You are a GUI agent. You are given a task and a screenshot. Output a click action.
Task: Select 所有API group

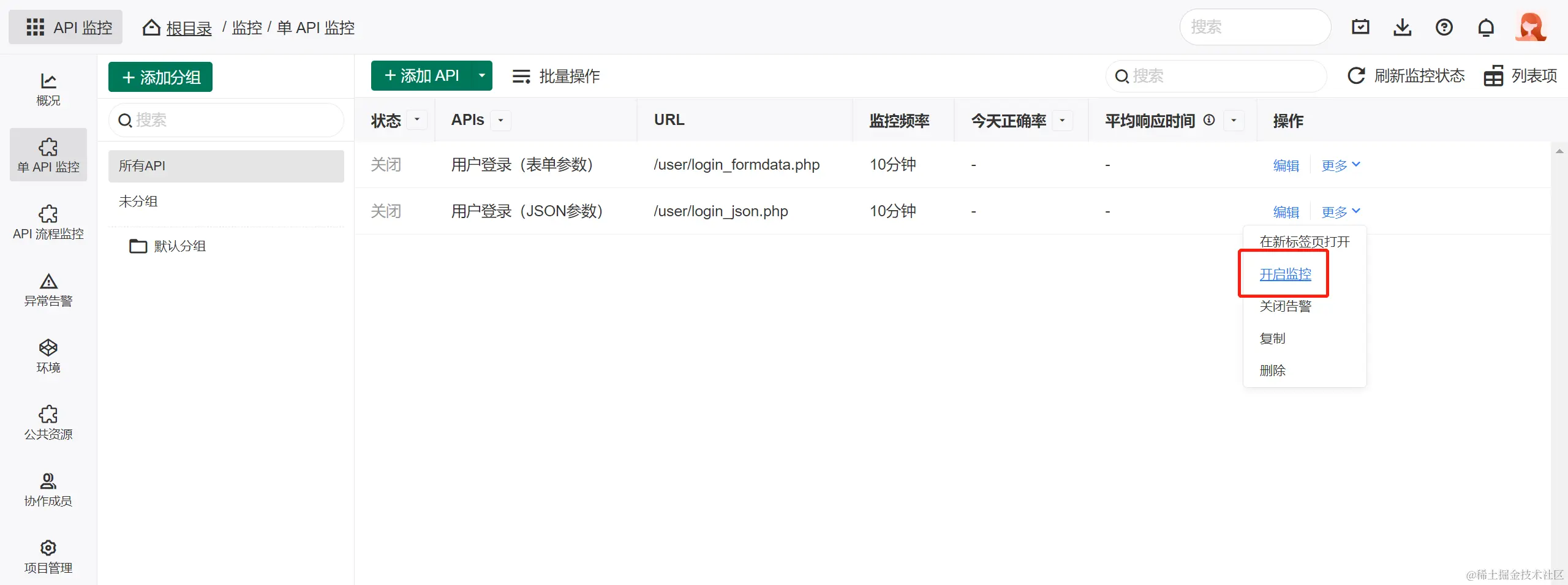[226, 166]
